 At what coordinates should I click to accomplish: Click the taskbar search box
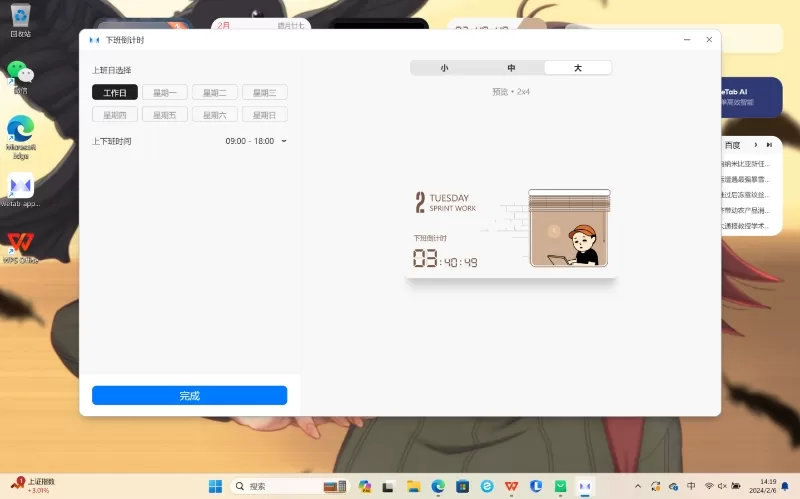(x=286, y=486)
